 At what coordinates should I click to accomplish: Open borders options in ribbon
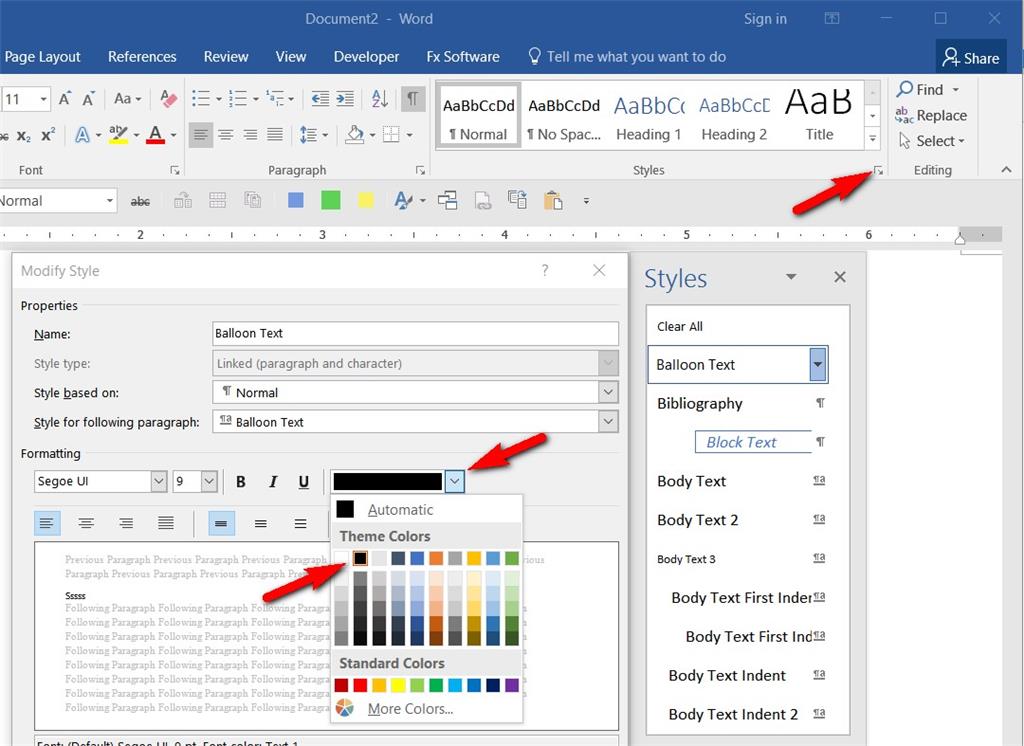[x=391, y=135]
